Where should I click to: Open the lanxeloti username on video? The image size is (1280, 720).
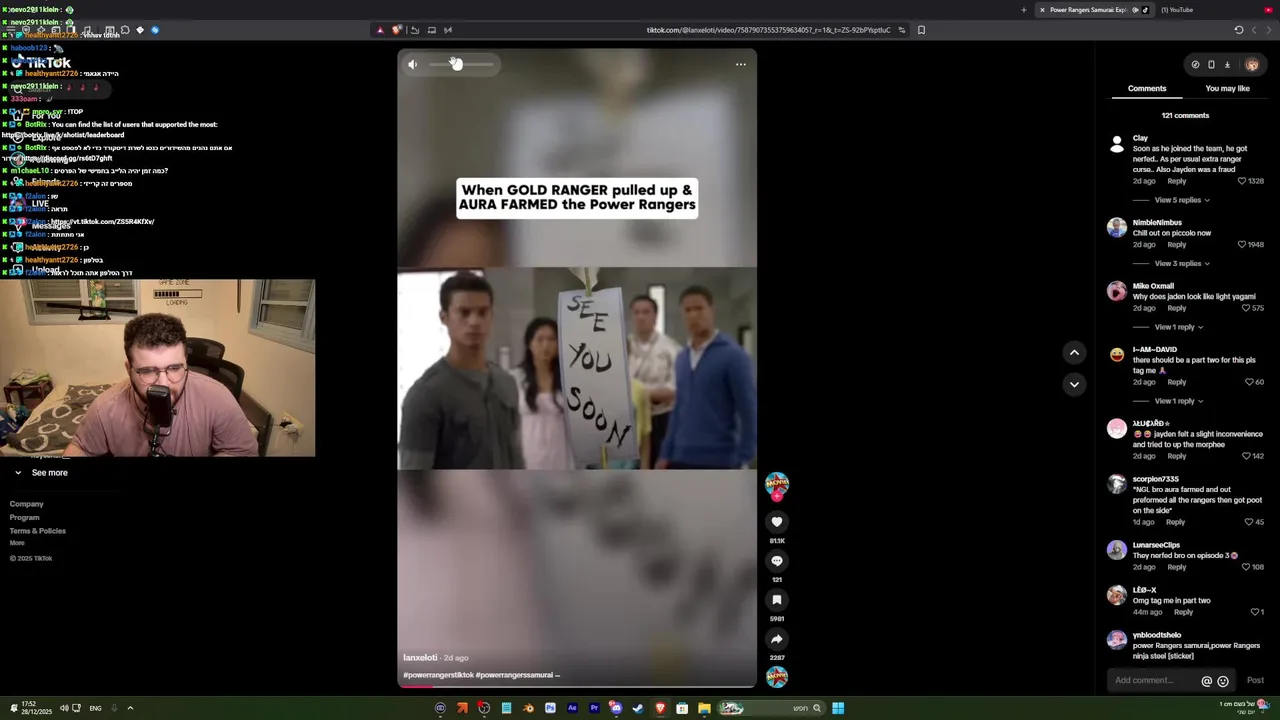point(420,658)
